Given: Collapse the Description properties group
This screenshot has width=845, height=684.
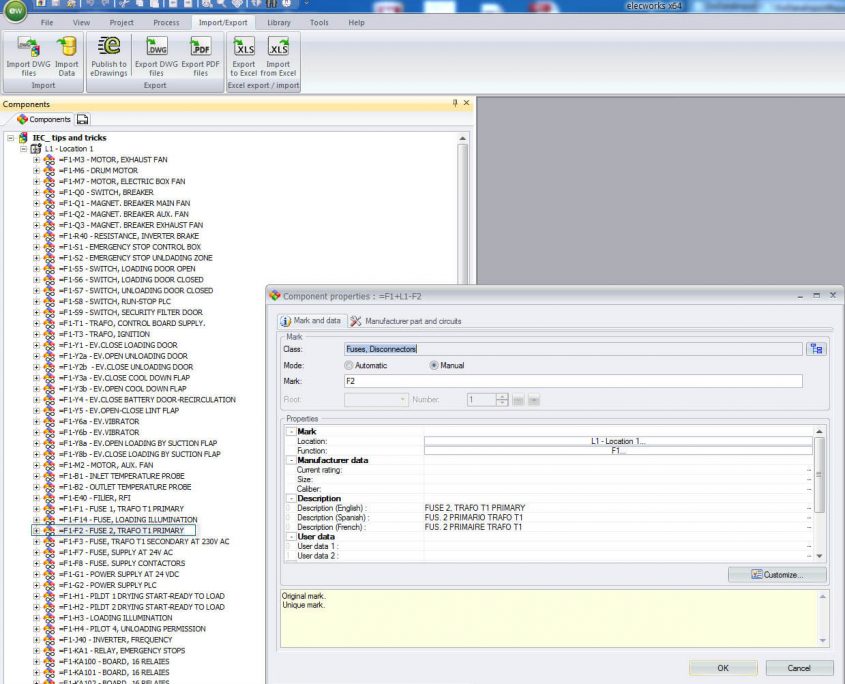Looking at the screenshot, I should (291, 499).
